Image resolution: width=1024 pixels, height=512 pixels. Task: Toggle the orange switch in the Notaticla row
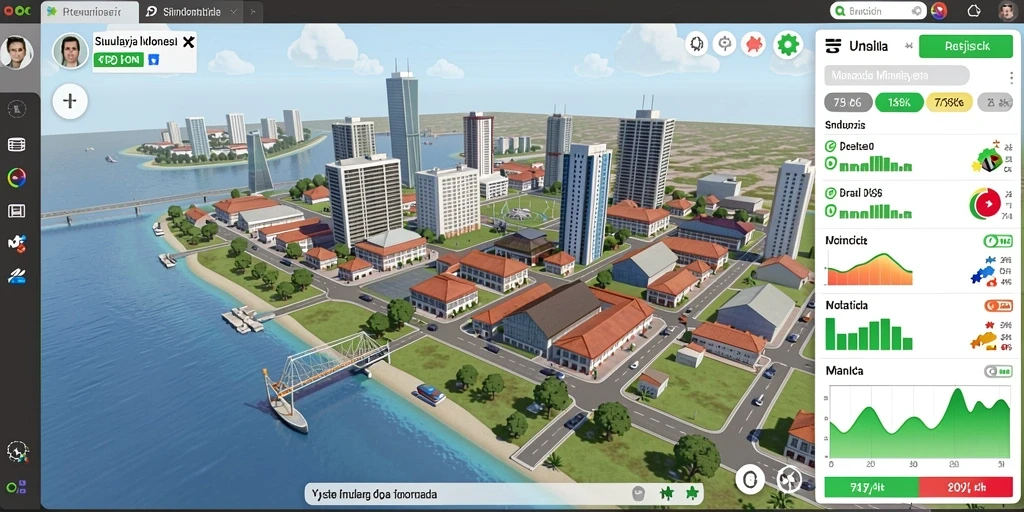[x=998, y=305]
